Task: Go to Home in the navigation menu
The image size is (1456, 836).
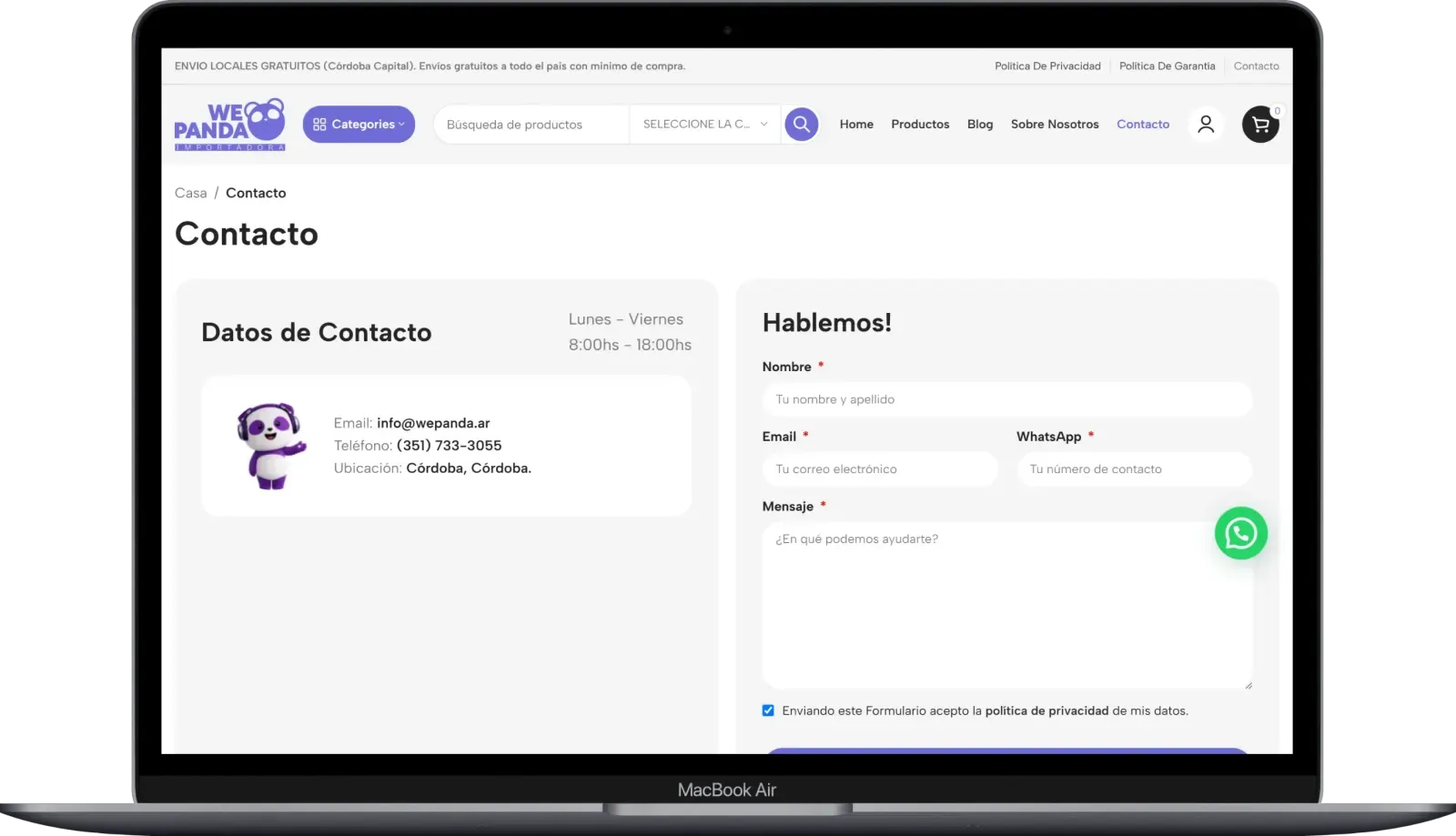Action: coord(856,125)
